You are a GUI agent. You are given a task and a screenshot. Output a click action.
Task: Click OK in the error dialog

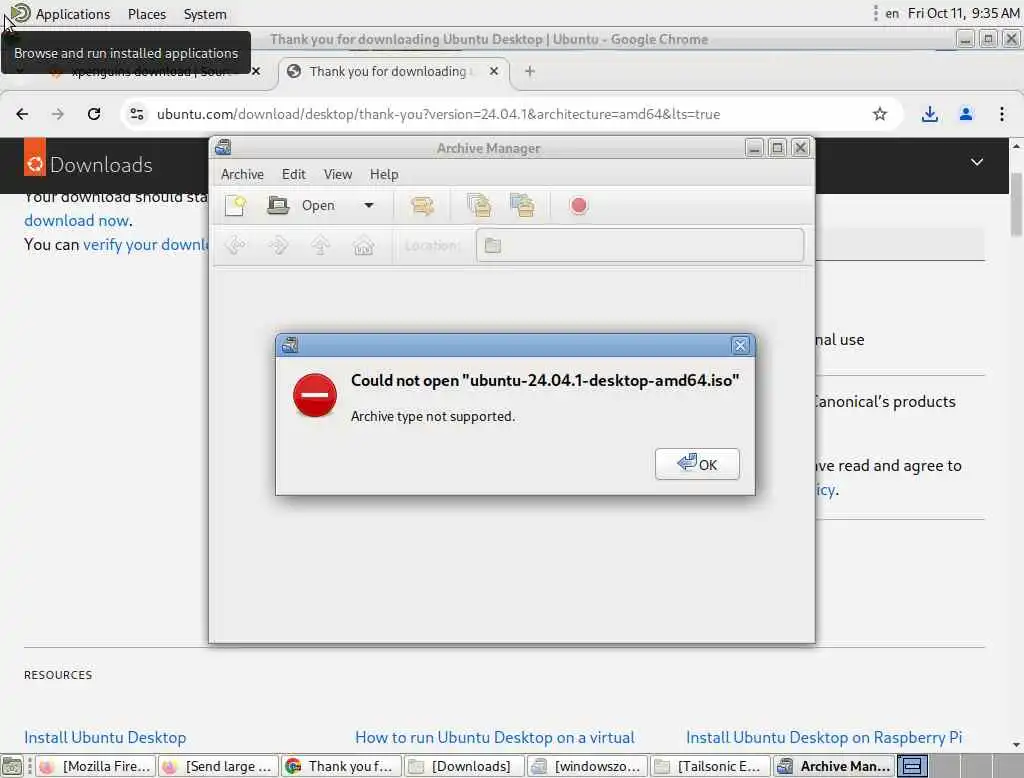(697, 464)
